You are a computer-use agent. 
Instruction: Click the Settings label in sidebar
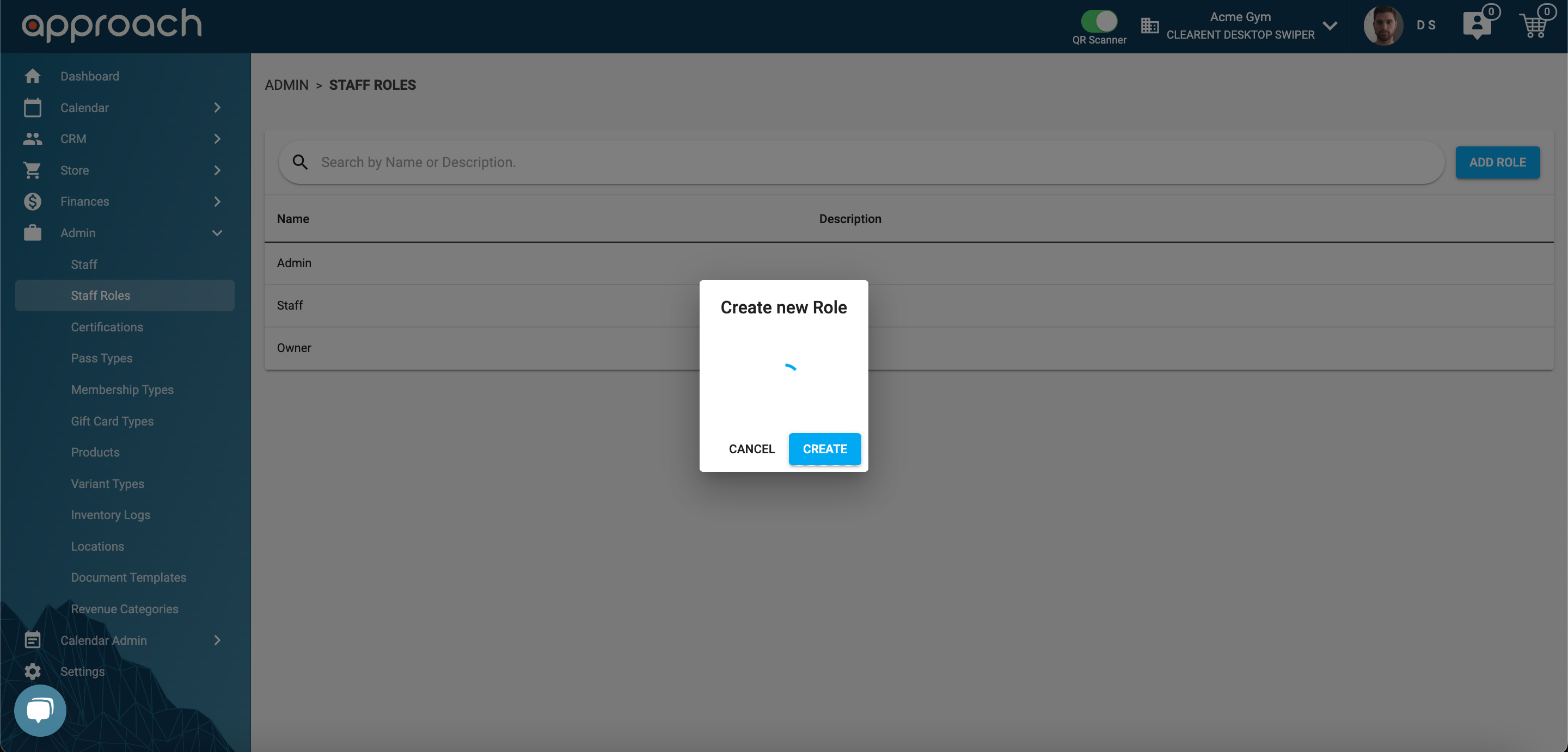[82, 671]
